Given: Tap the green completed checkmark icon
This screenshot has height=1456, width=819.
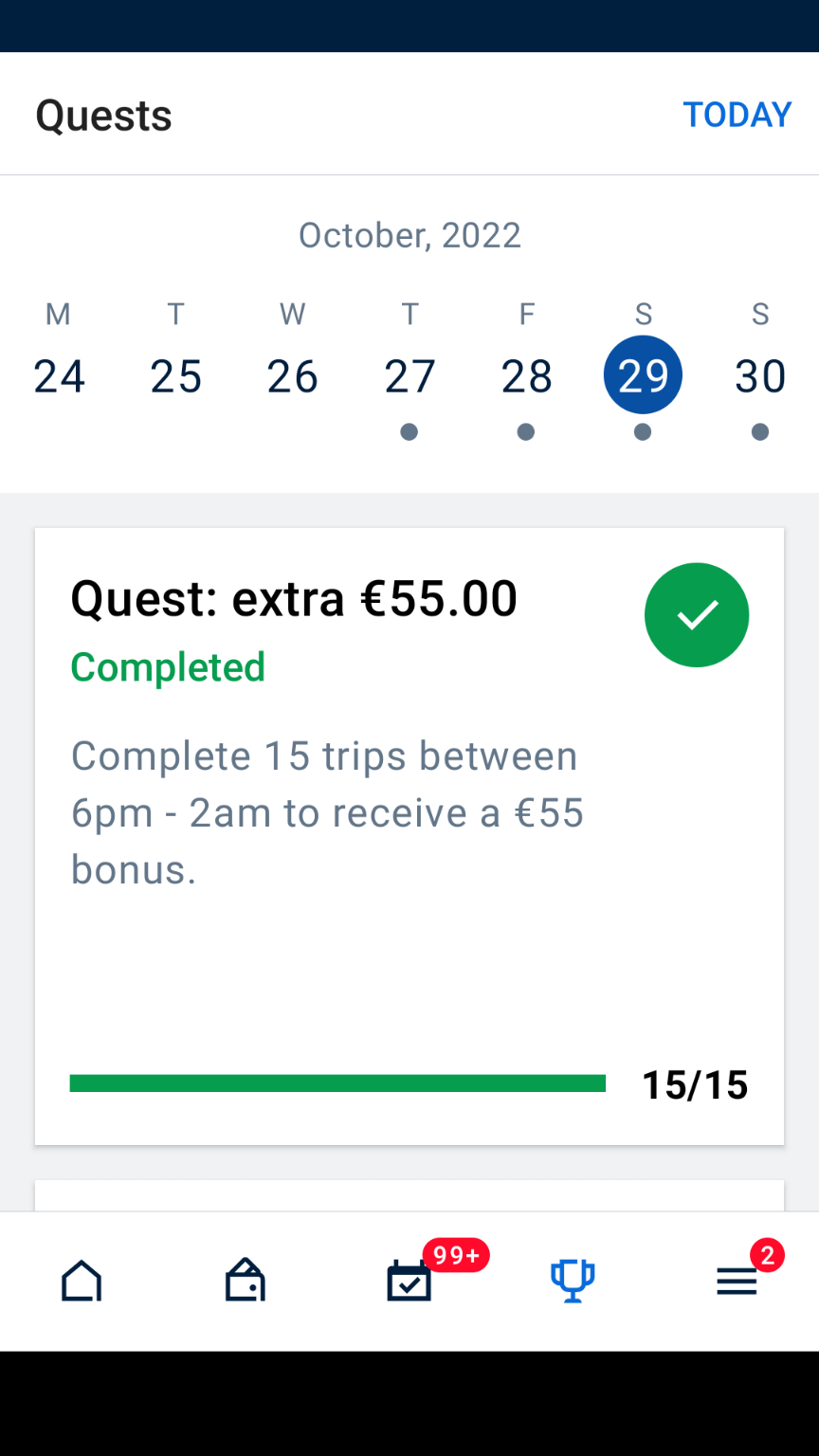Looking at the screenshot, I should point(697,615).
